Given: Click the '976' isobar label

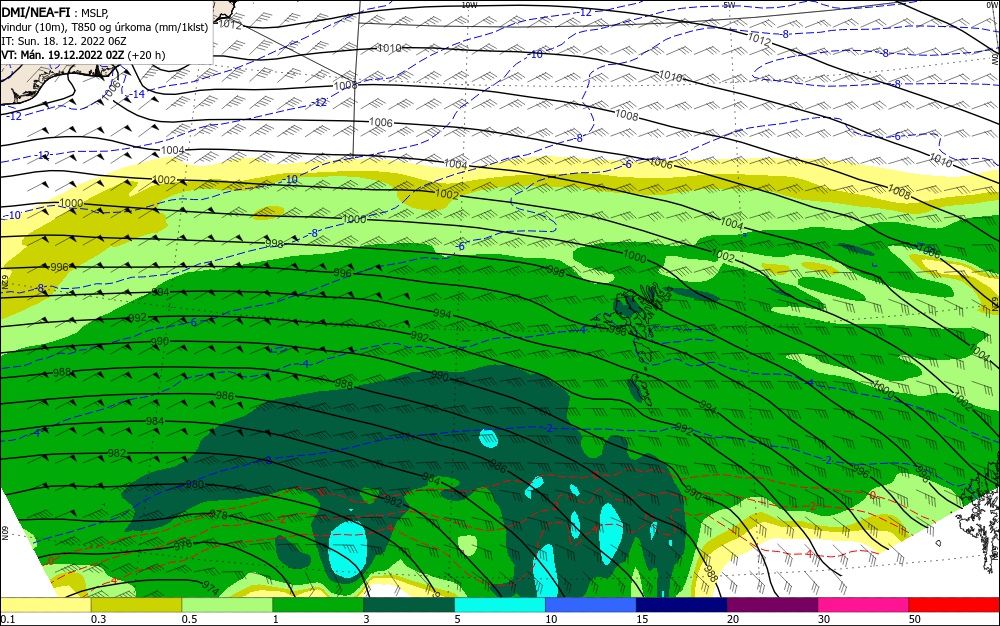Looking at the screenshot, I should click(183, 545).
